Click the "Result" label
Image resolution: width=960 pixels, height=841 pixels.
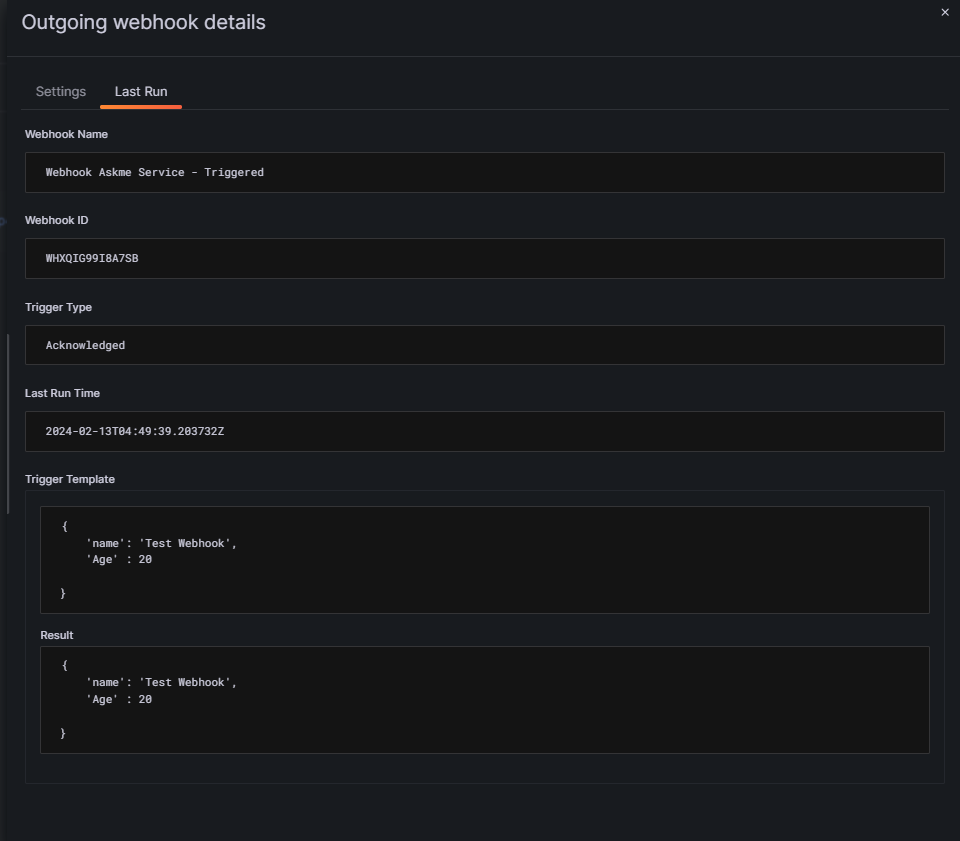pyautogui.click(x=57, y=635)
